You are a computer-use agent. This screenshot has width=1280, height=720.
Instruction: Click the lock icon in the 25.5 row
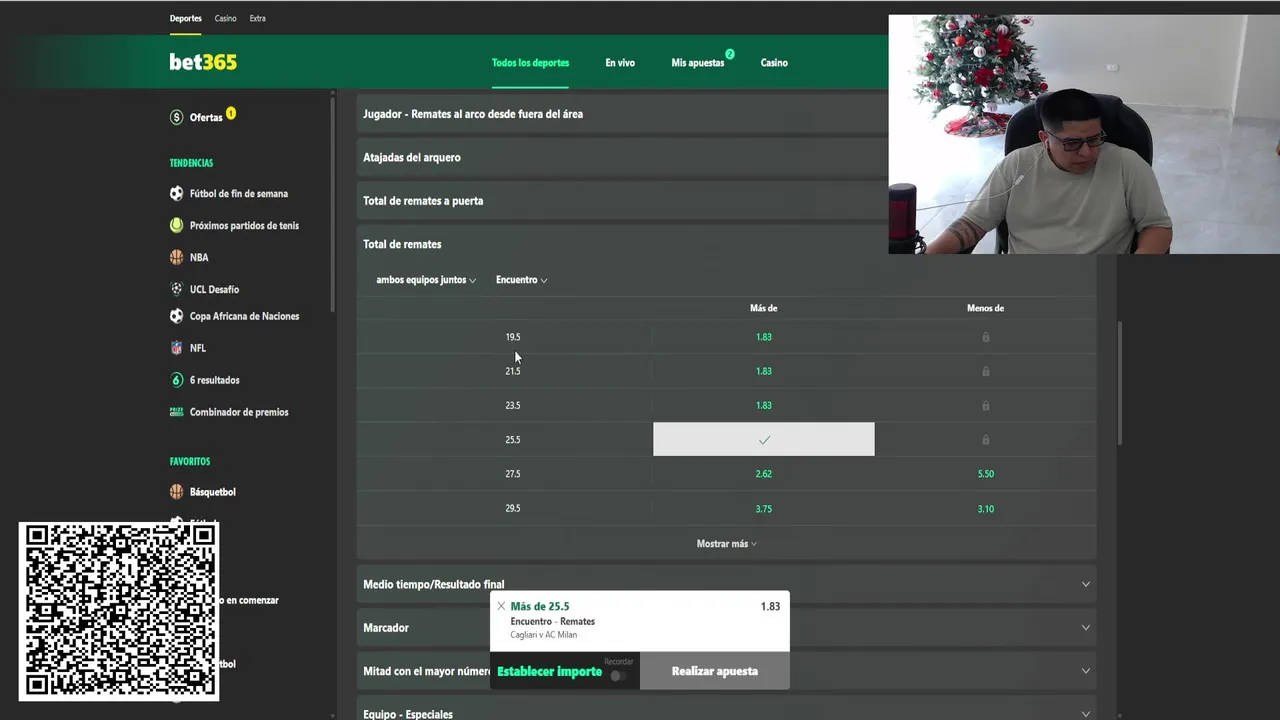pos(985,440)
